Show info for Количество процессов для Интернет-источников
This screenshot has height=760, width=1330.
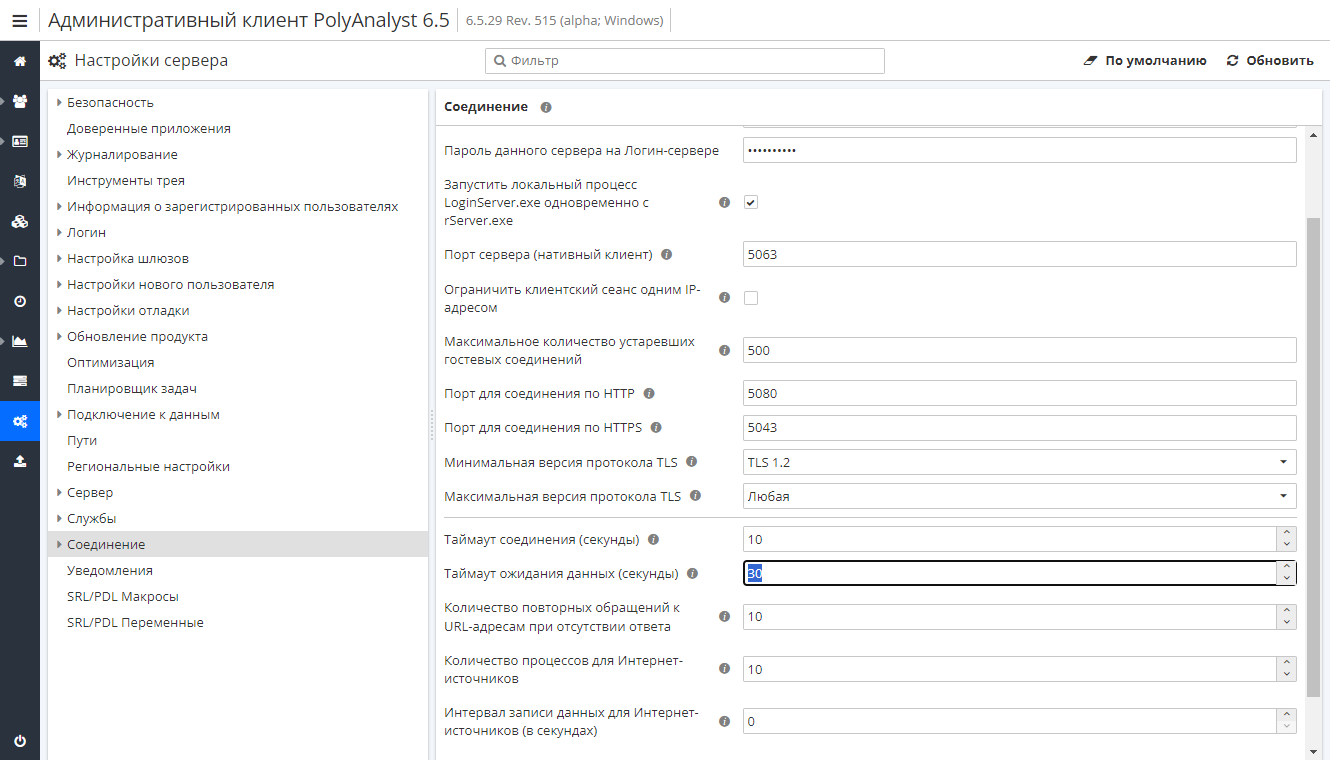(725, 669)
